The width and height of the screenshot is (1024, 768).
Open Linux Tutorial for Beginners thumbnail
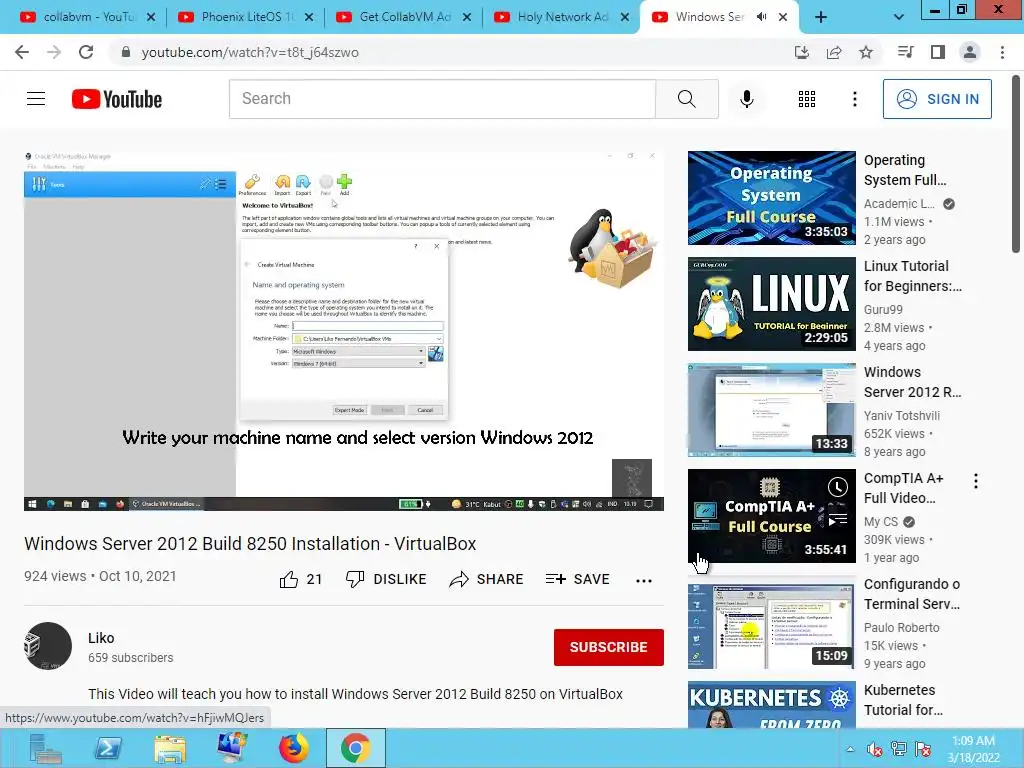pyautogui.click(x=771, y=304)
